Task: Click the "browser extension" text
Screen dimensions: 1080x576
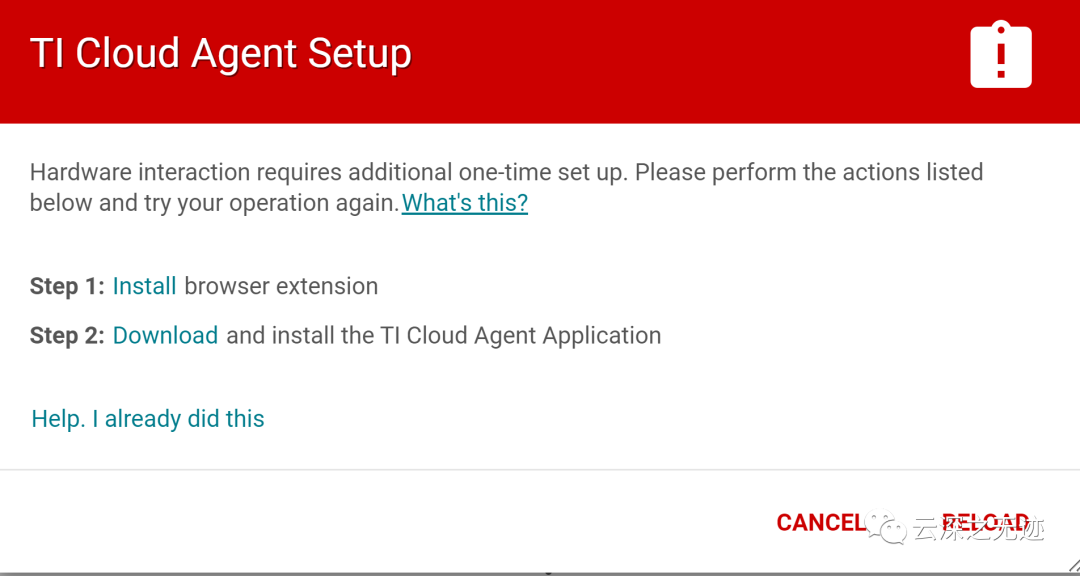Action: [281, 286]
